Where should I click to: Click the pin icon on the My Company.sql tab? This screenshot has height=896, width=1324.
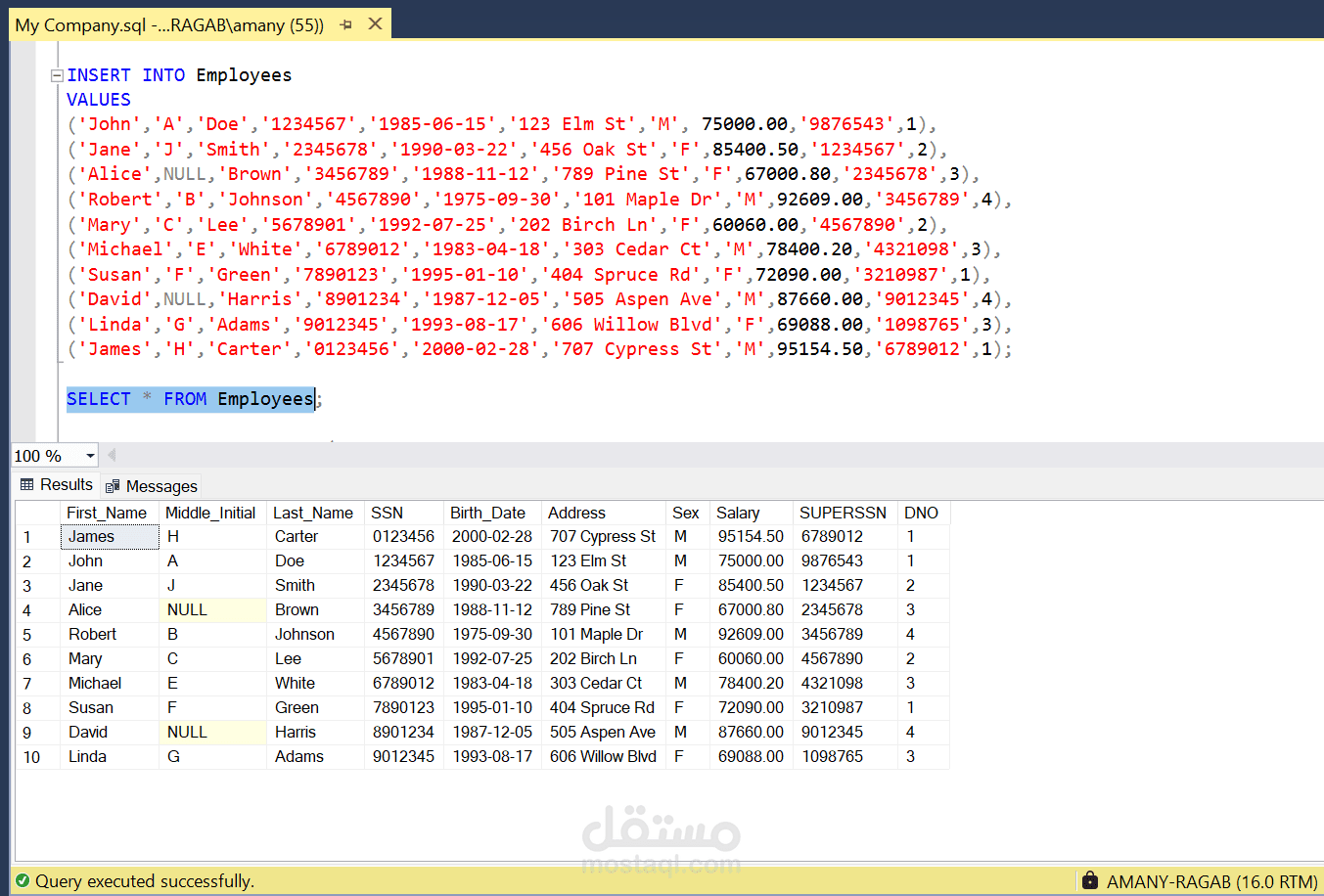pyautogui.click(x=347, y=24)
